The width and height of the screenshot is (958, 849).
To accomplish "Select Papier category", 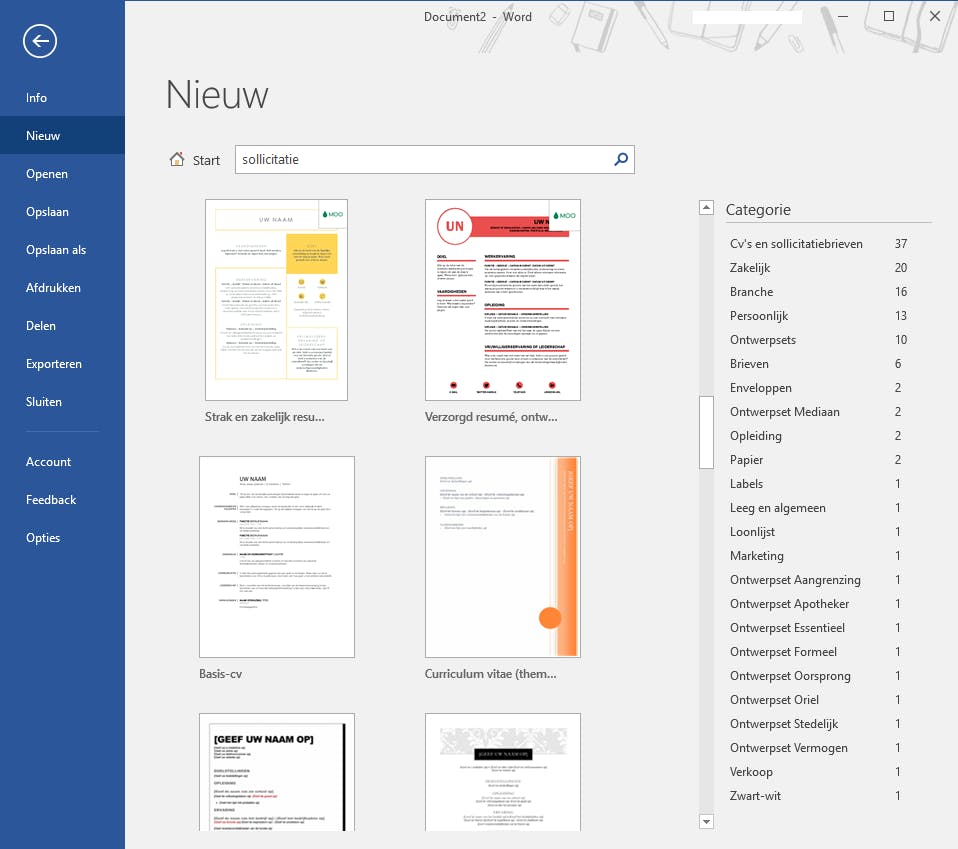I will coord(819,460).
